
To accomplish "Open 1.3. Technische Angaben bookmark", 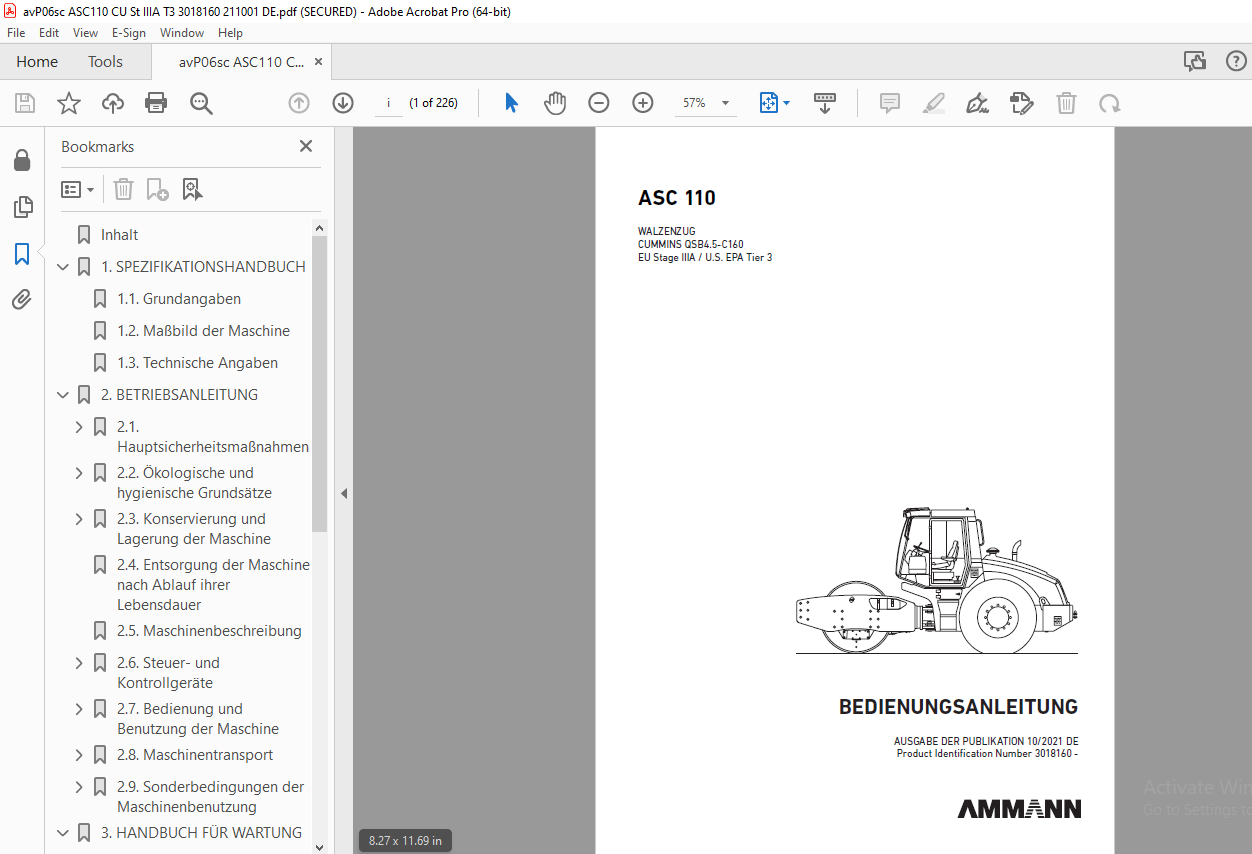I will point(198,363).
